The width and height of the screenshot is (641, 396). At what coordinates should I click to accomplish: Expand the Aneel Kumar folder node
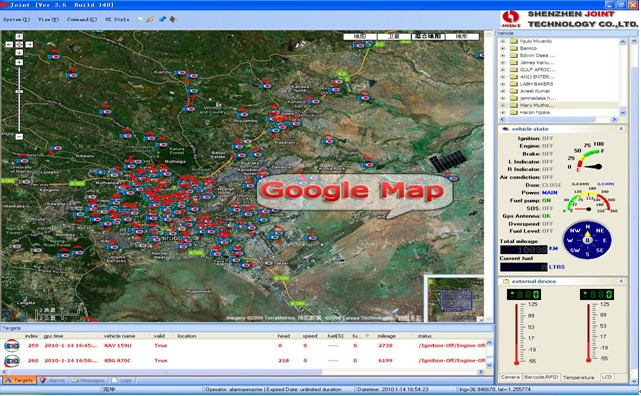tap(503, 91)
